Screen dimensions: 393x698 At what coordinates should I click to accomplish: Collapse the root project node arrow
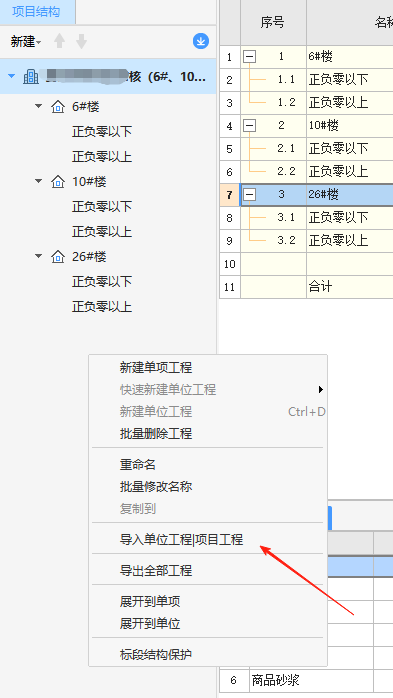[x=12, y=76]
